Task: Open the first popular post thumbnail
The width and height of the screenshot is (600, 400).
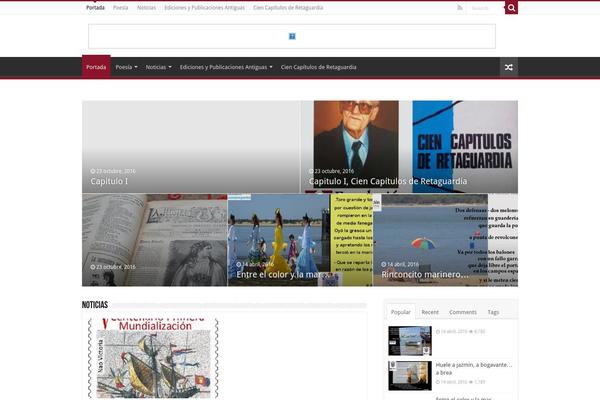Action: [x=410, y=341]
